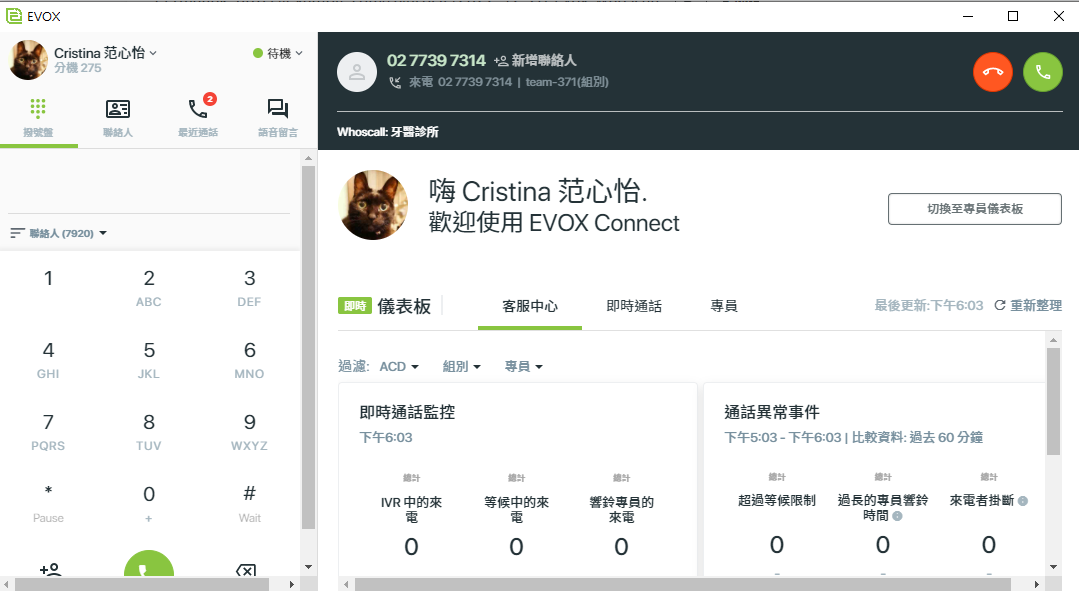Click the dialpad panel horizontal scrollbar
Image resolution: width=1079 pixels, height=591 pixels.
pyautogui.click(x=142, y=584)
